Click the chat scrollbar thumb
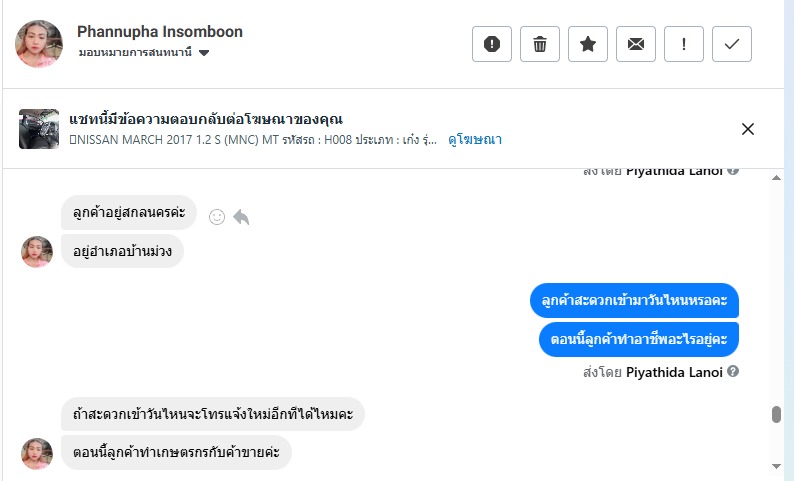This screenshot has width=794, height=481. click(776, 414)
